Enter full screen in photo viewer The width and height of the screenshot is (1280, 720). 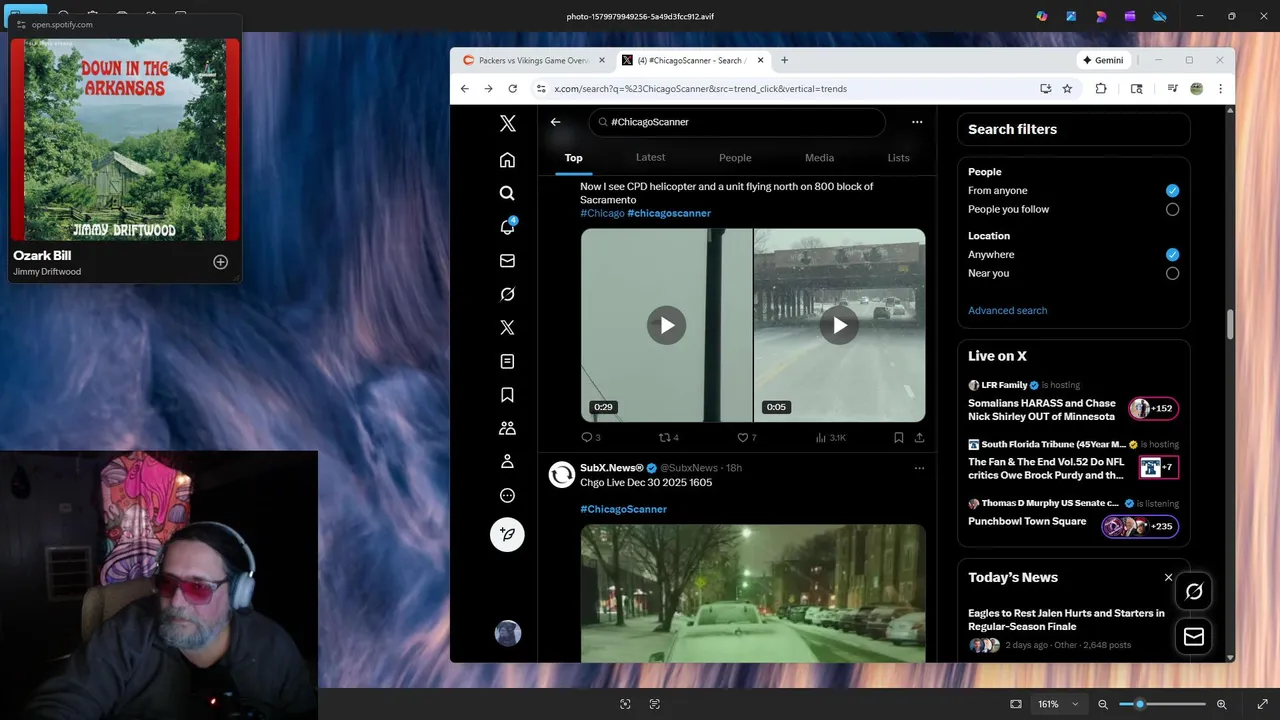pos(1263,704)
